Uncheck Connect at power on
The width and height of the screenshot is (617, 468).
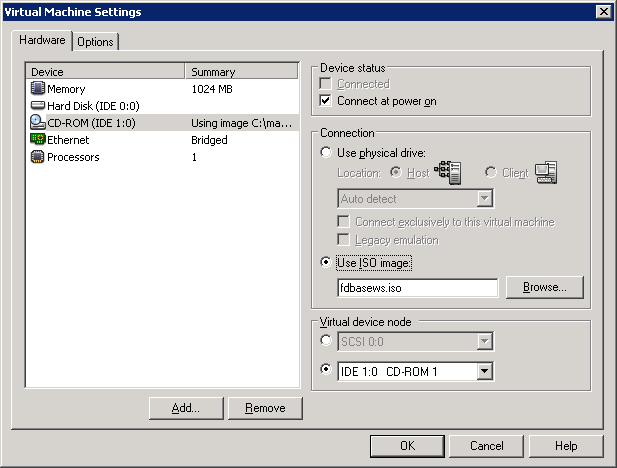[325, 101]
